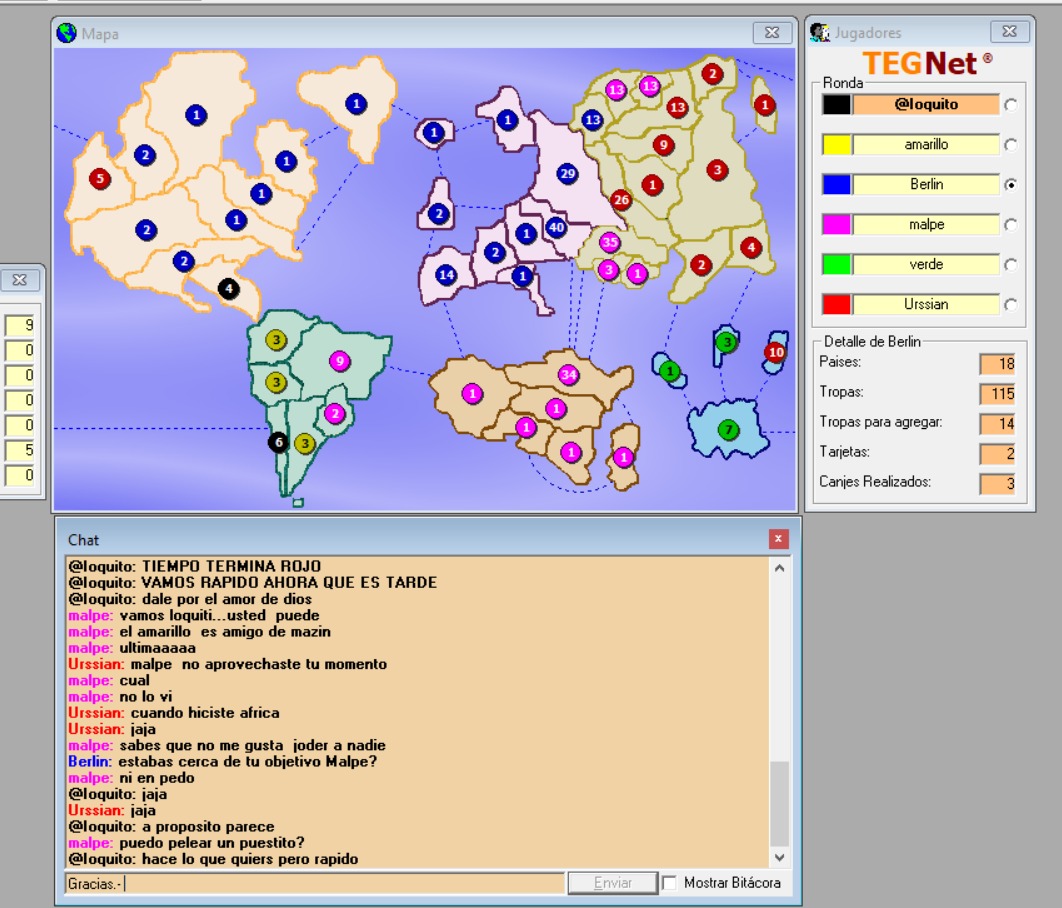Choose the Urssian player radio button
The height and width of the screenshot is (908, 1062).
[1010, 305]
